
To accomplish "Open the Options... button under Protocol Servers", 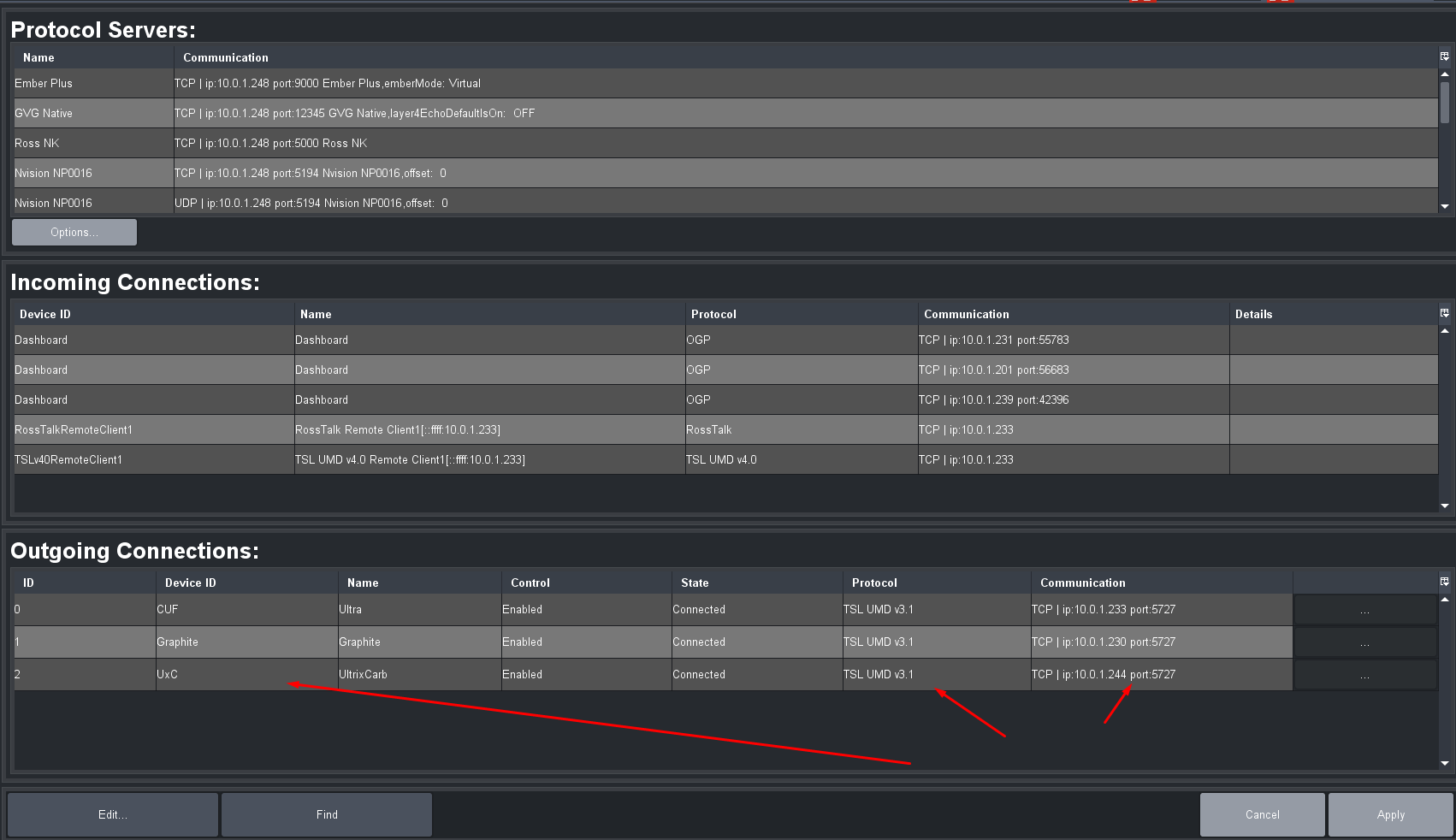I will [74, 232].
